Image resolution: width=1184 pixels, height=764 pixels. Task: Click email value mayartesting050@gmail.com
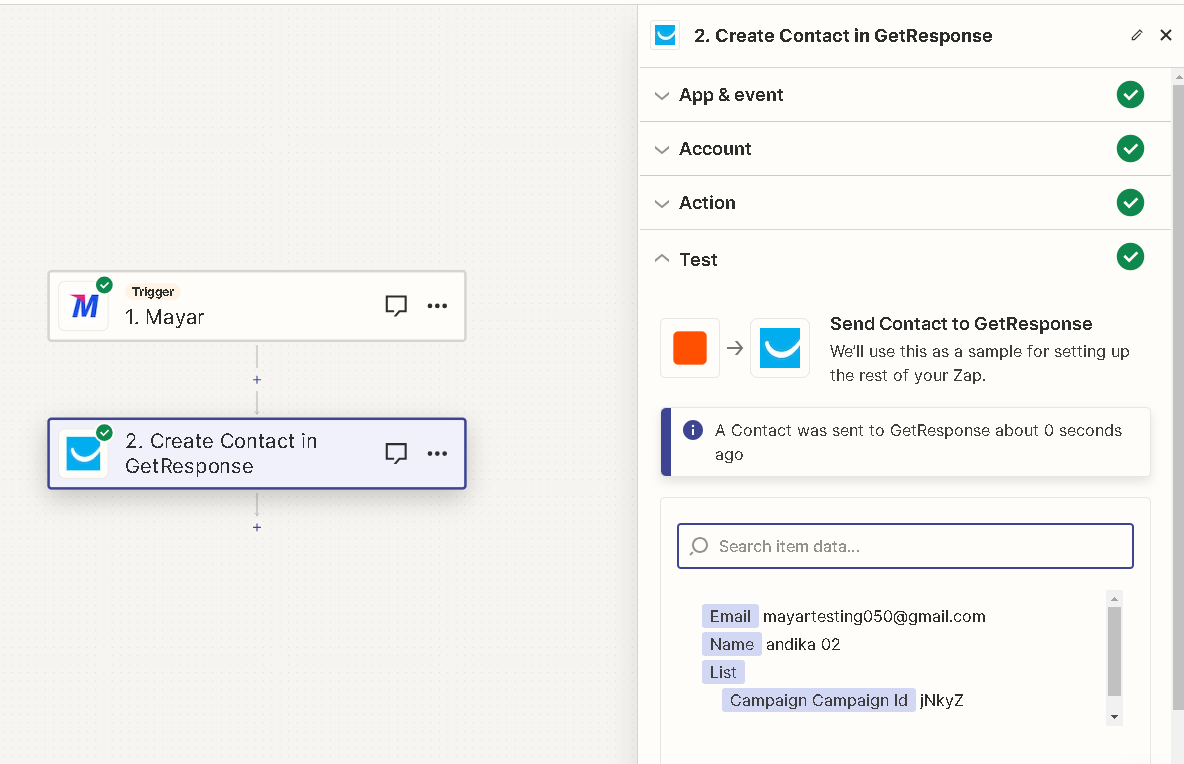click(x=874, y=616)
